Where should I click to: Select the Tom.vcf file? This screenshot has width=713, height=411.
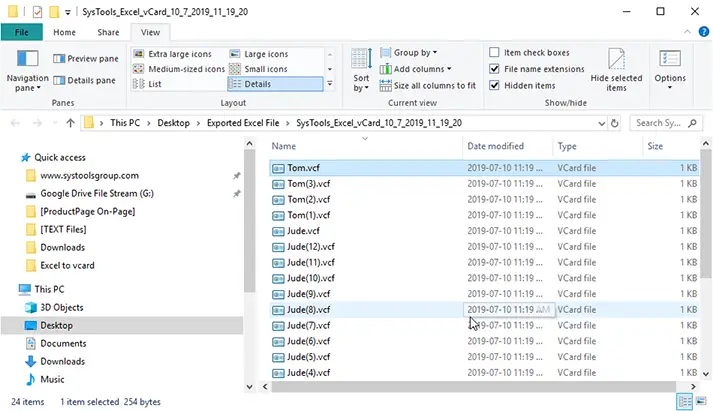coord(484,168)
